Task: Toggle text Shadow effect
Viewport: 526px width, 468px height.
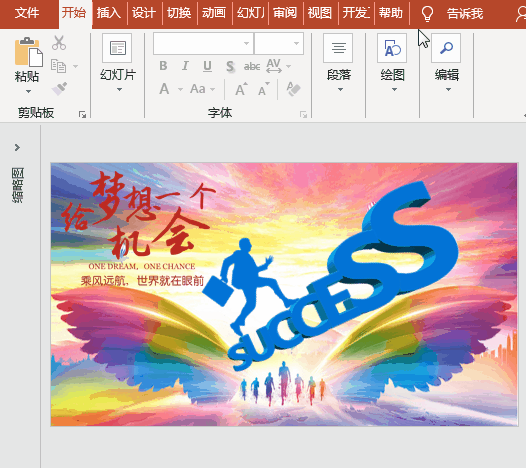Action: (230, 66)
